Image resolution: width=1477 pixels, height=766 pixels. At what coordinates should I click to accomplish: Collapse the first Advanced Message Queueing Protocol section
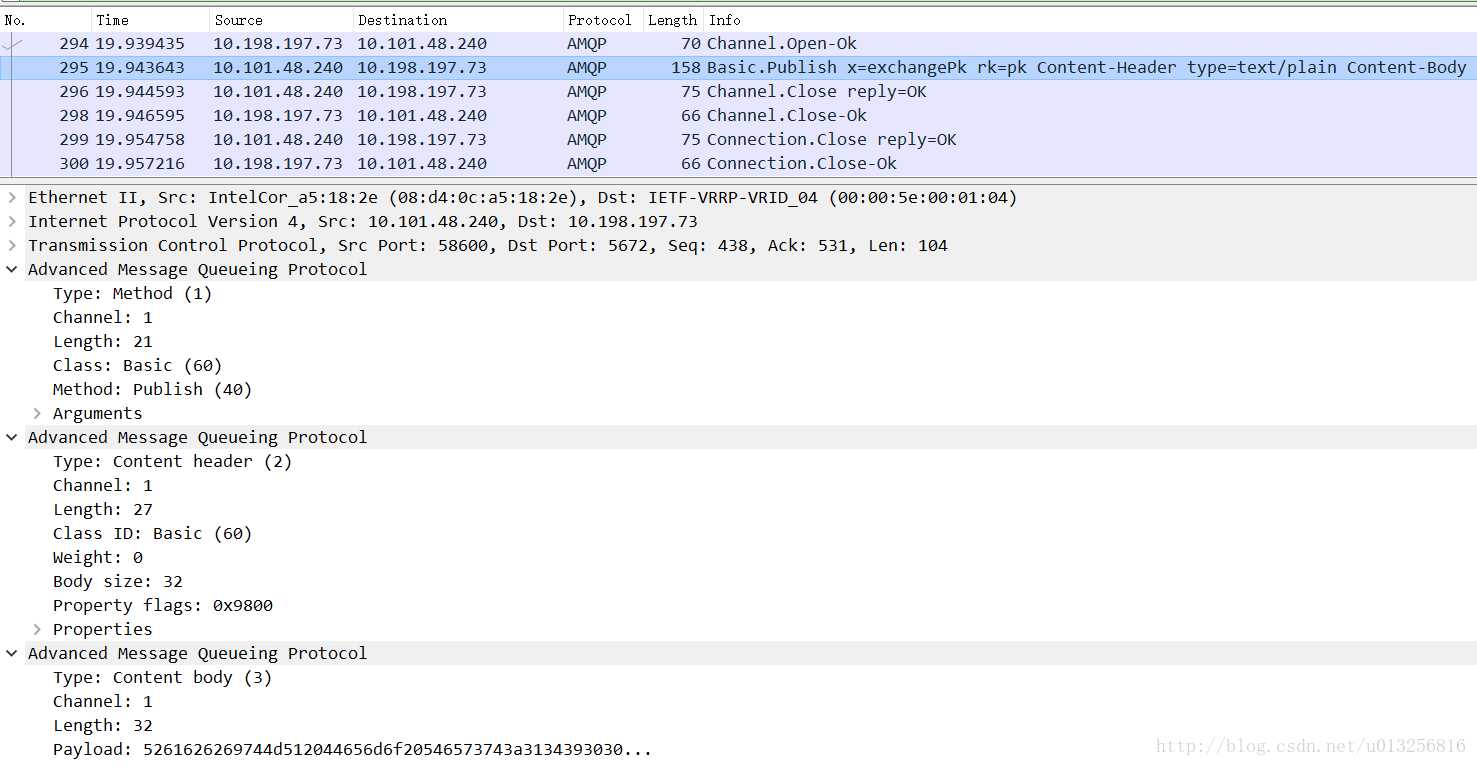(x=12, y=270)
